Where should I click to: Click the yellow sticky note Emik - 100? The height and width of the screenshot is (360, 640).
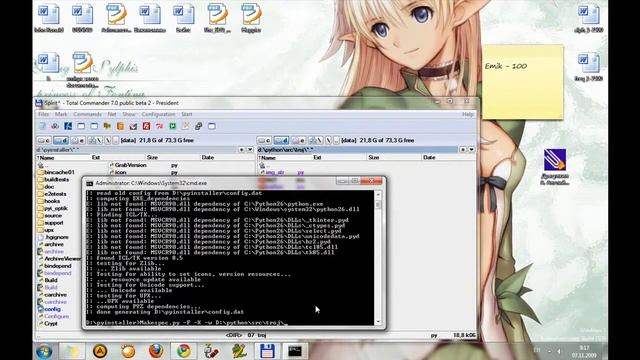(x=523, y=82)
